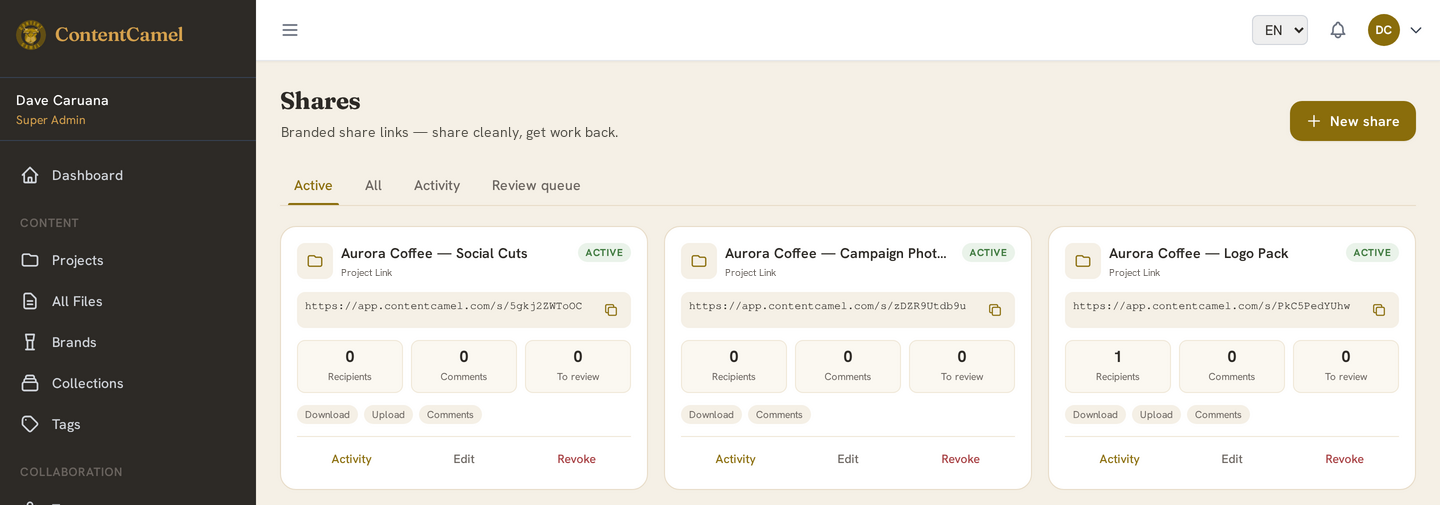Click Download chip on Campaign Photos card
The width and height of the screenshot is (1440, 505).
click(x=711, y=414)
